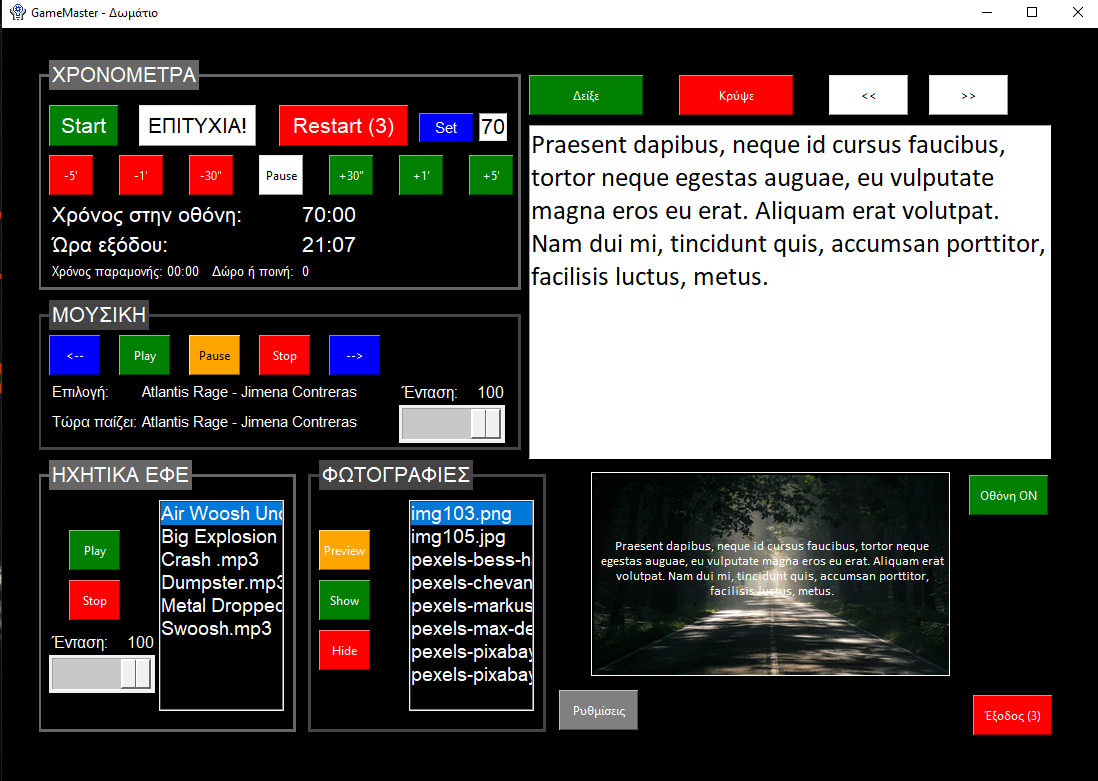1098x781 pixels.
Task: Open settings with the Ρυθμίσεις button
Action: point(598,710)
